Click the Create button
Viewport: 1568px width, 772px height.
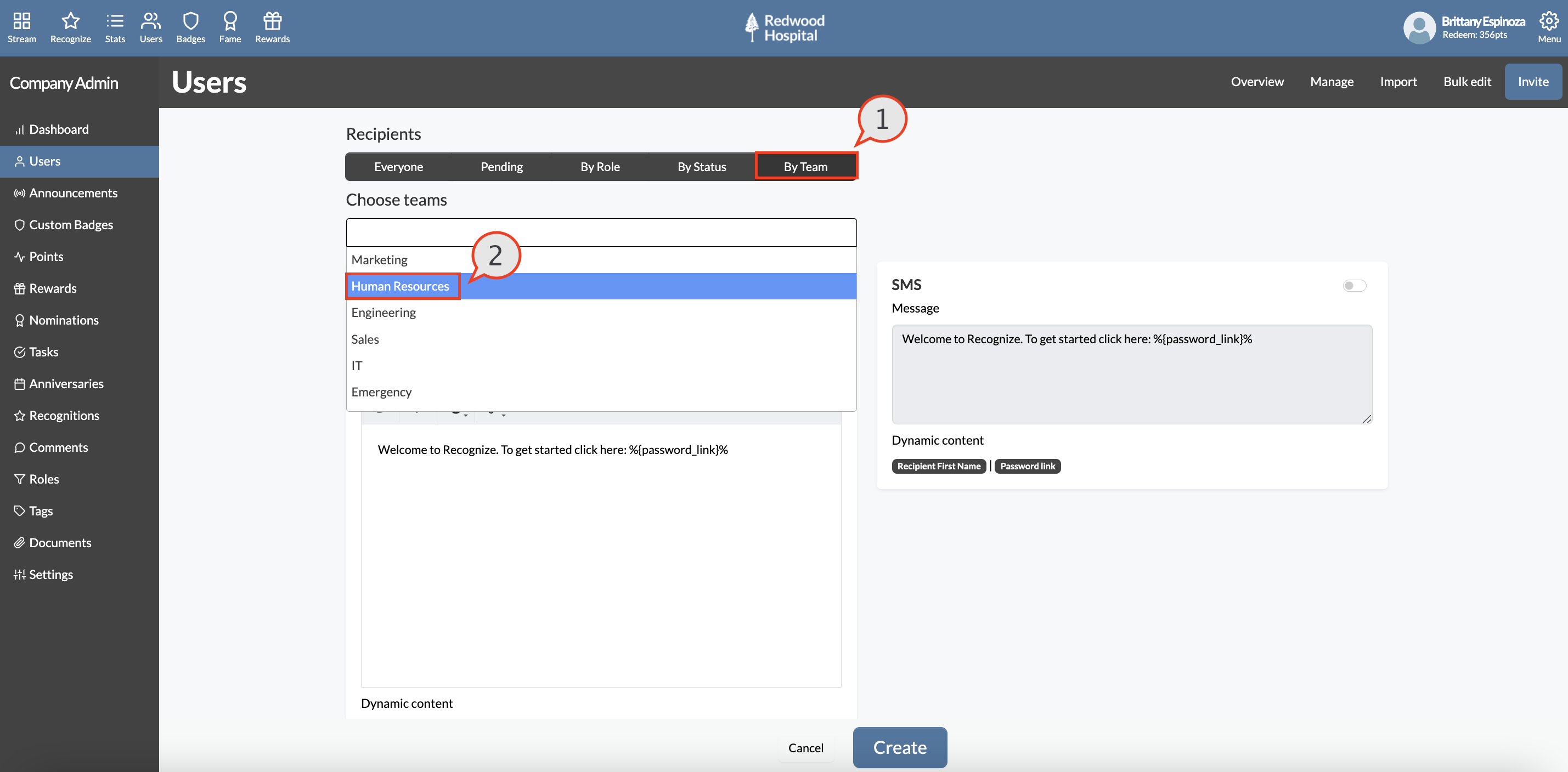[900, 747]
